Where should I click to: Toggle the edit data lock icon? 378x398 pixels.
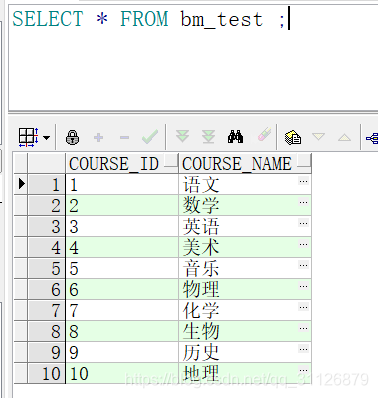coord(72,137)
